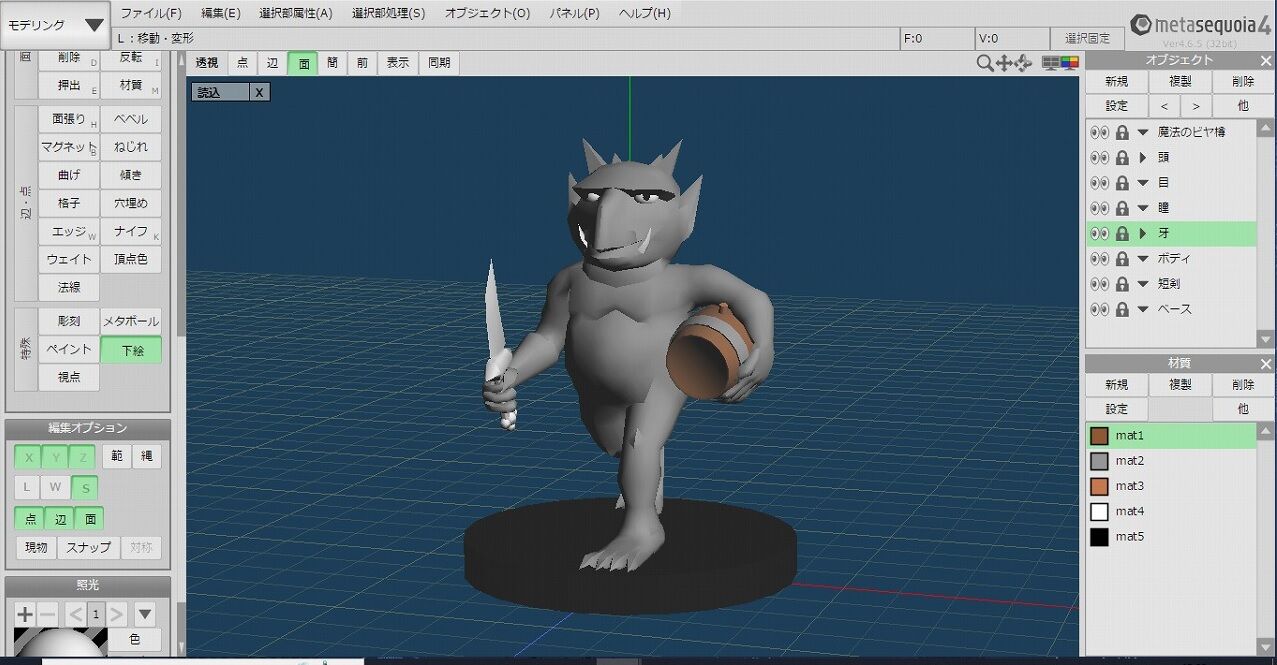
Task: Open the 選択部属性(A) menu
Action: (x=295, y=13)
